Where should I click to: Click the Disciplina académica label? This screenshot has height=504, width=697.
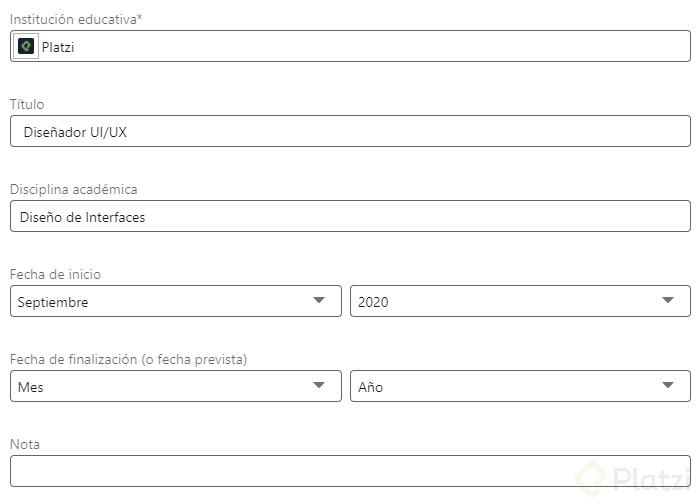click(x=74, y=189)
